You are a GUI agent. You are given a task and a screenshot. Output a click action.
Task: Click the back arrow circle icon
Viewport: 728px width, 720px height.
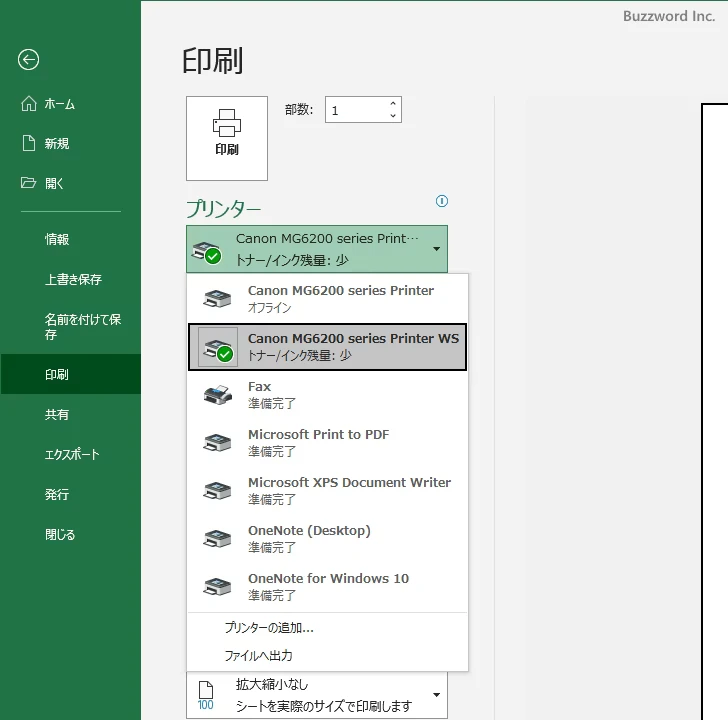(28, 59)
